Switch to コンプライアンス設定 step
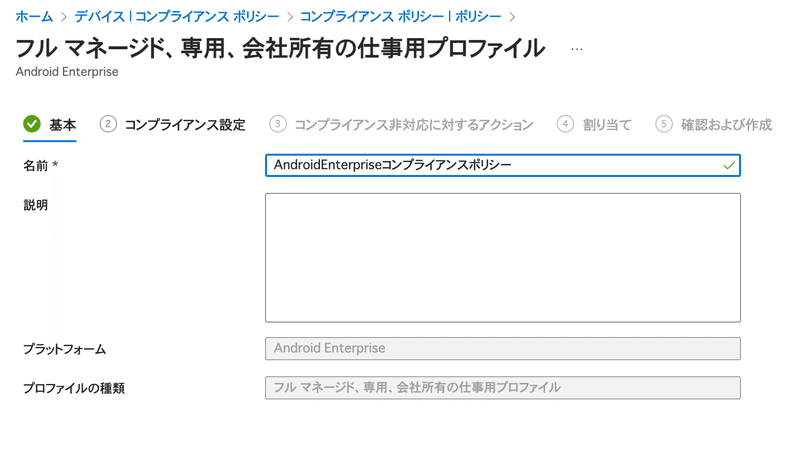Viewport: 800px width, 469px height. (x=172, y=125)
